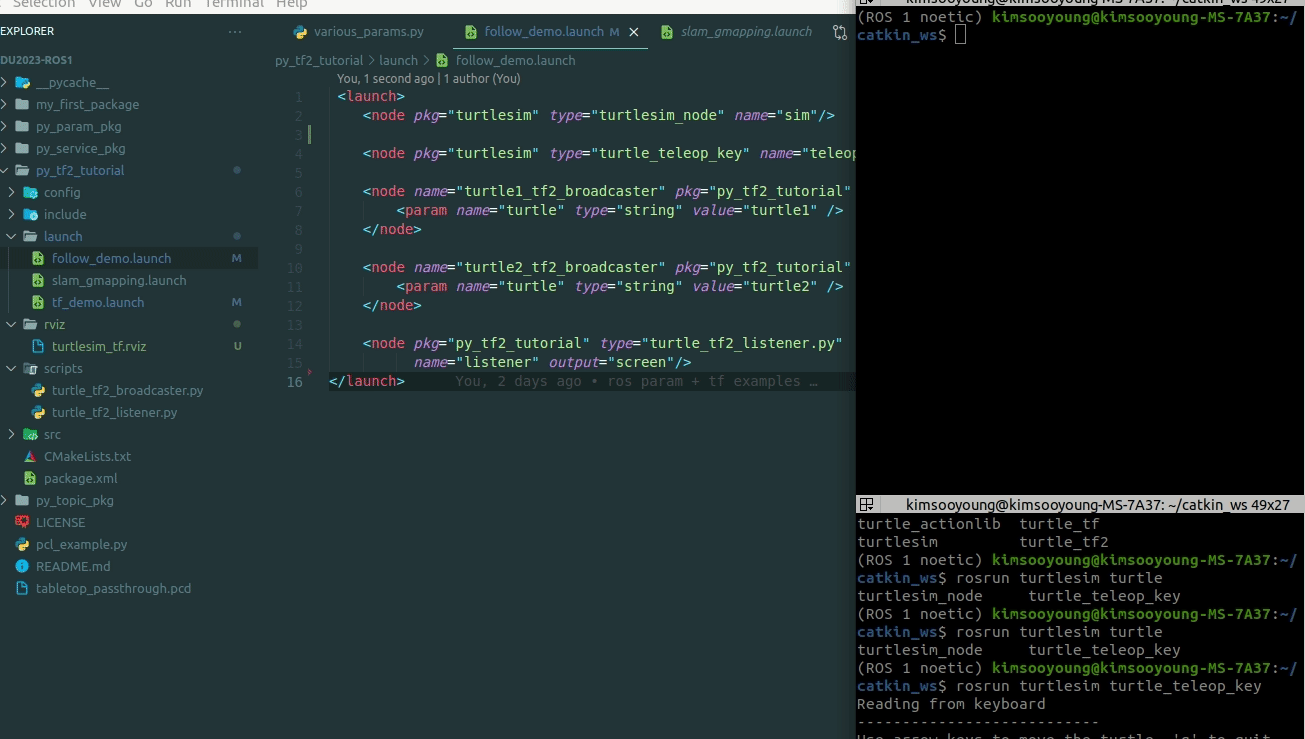1305x739 pixels.
Task: Open the Help menu
Action: click(x=292, y=4)
